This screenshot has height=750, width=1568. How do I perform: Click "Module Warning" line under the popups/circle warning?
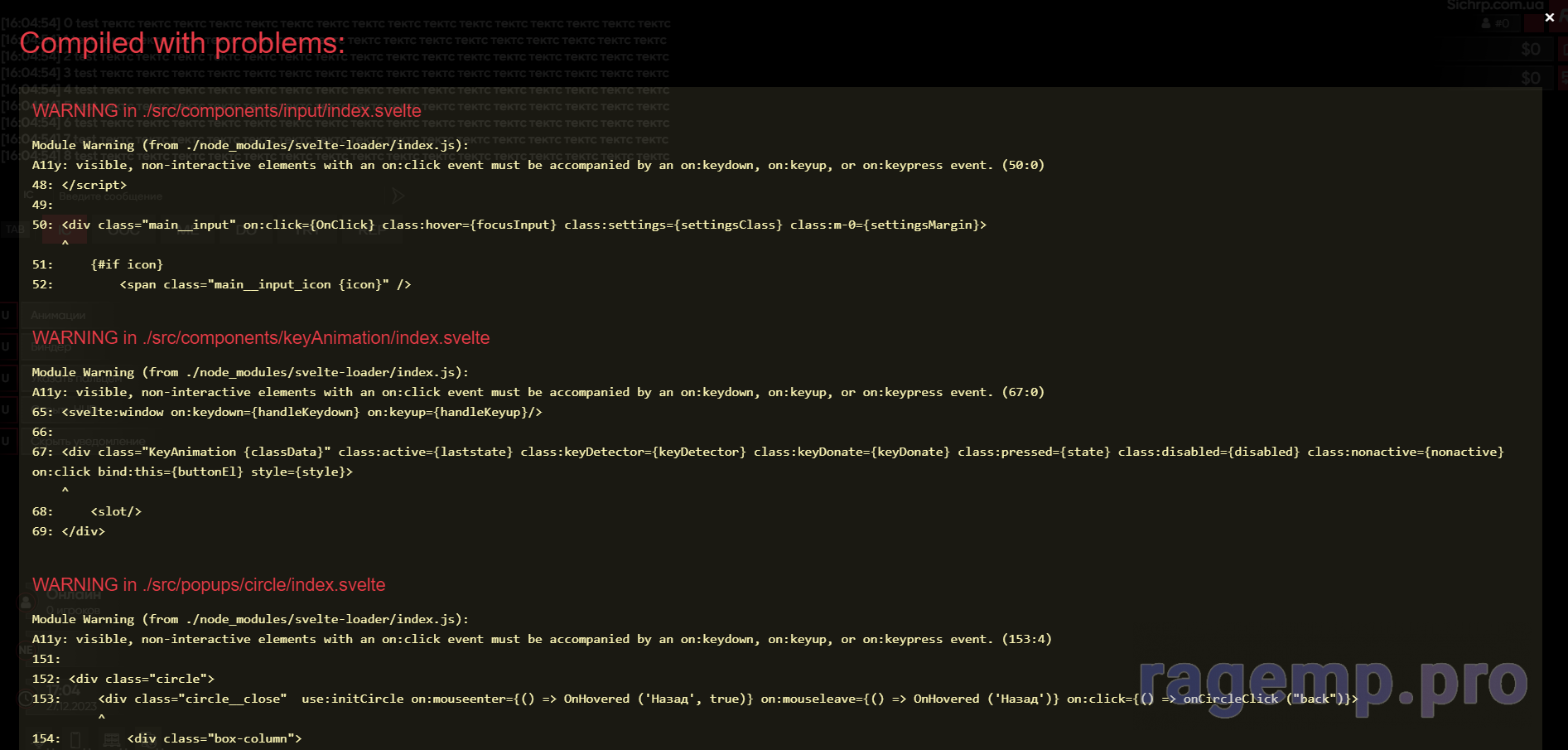click(x=250, y=619)
